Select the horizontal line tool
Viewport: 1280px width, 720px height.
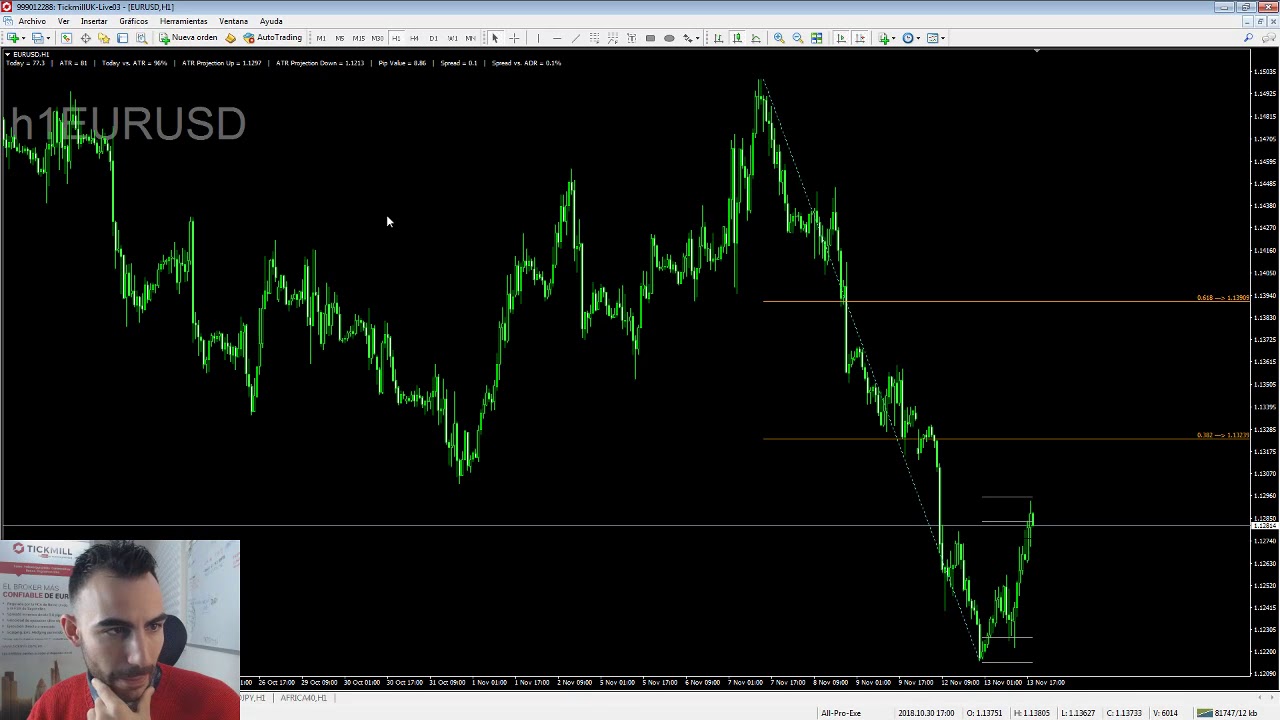click(557, 38)
